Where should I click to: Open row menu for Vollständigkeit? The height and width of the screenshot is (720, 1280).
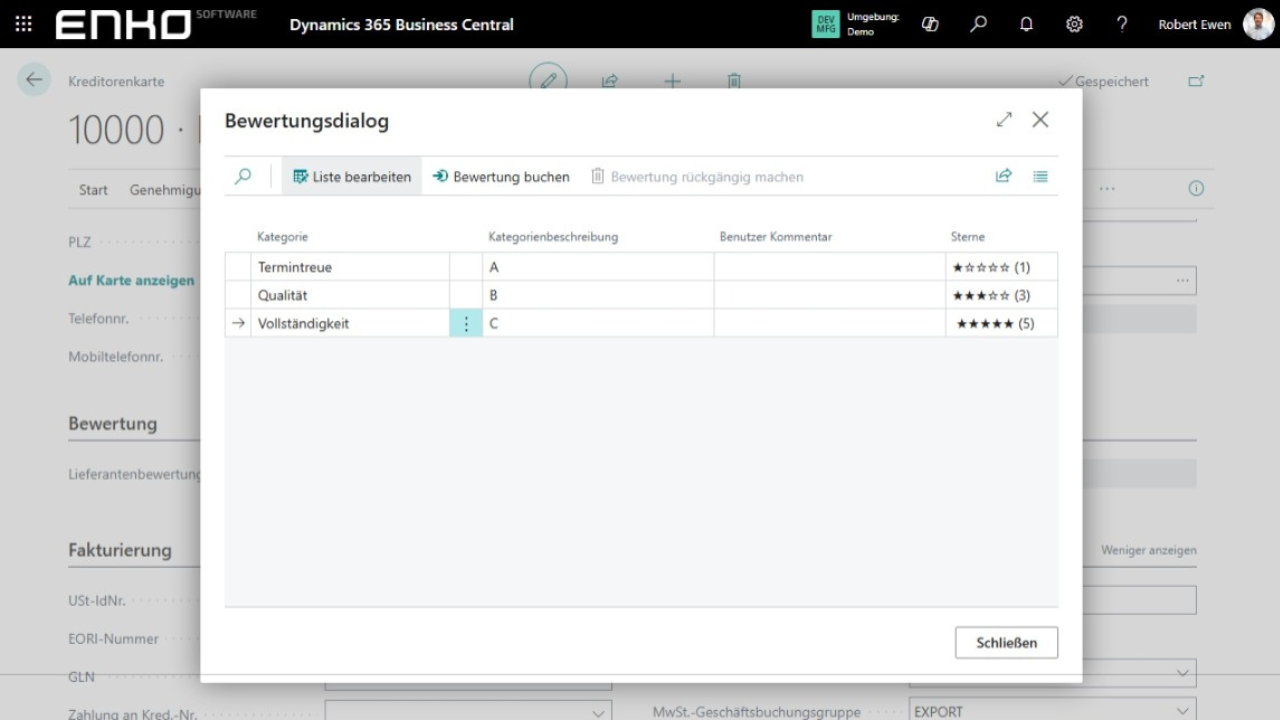click(466, 323)
